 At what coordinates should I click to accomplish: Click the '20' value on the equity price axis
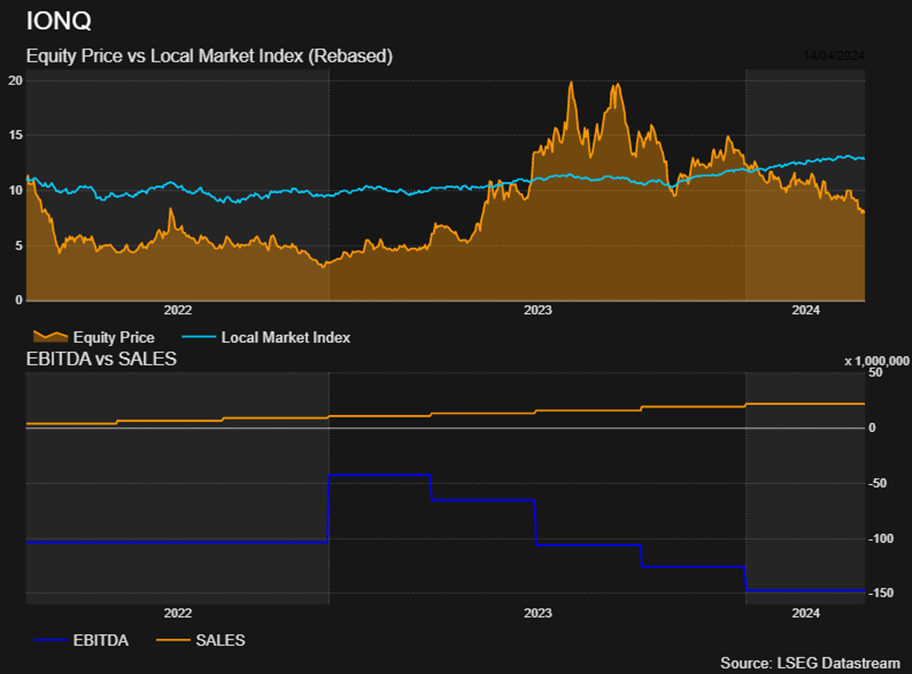16,81
